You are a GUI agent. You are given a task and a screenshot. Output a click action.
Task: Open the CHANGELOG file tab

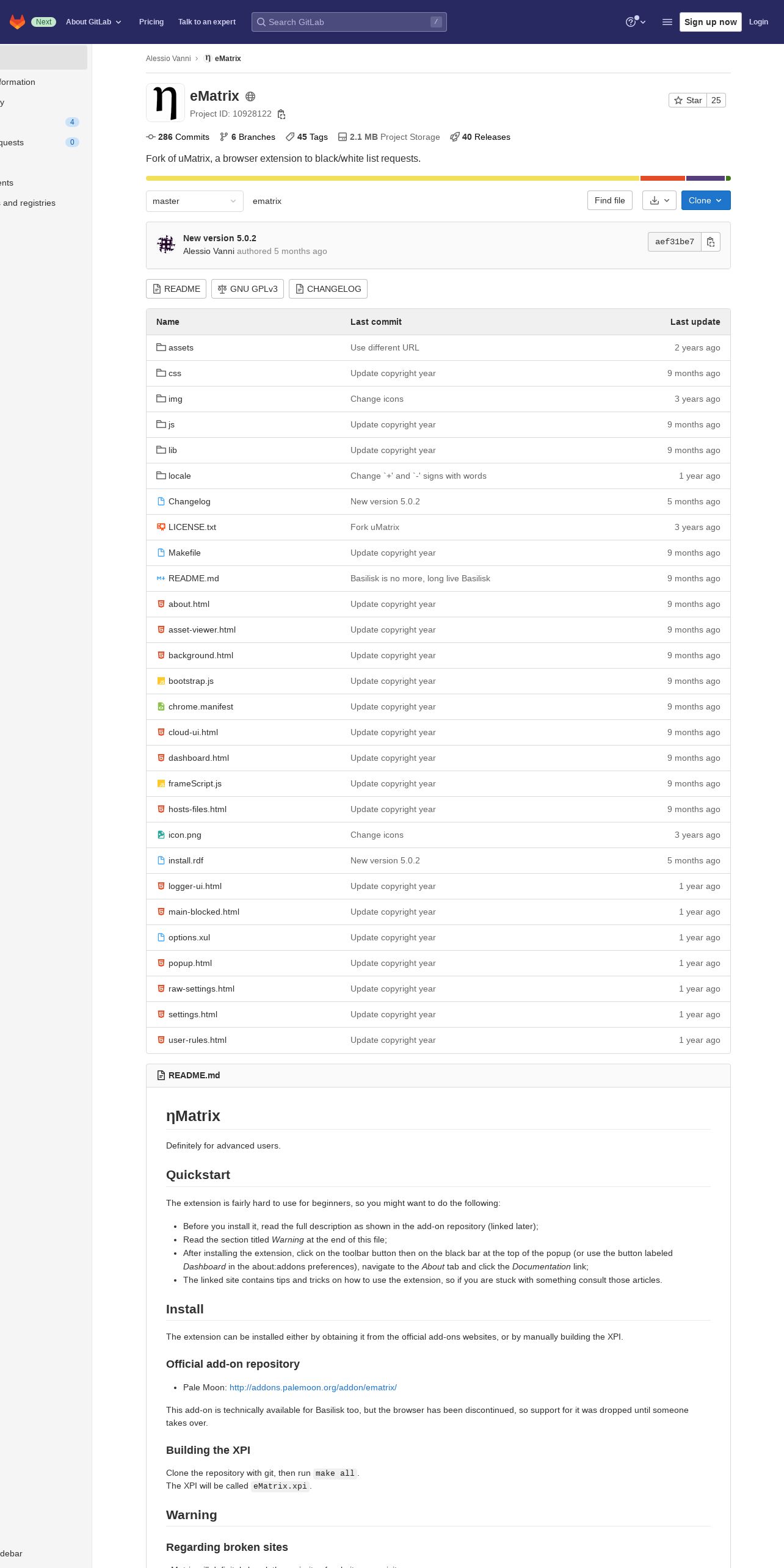328,289
